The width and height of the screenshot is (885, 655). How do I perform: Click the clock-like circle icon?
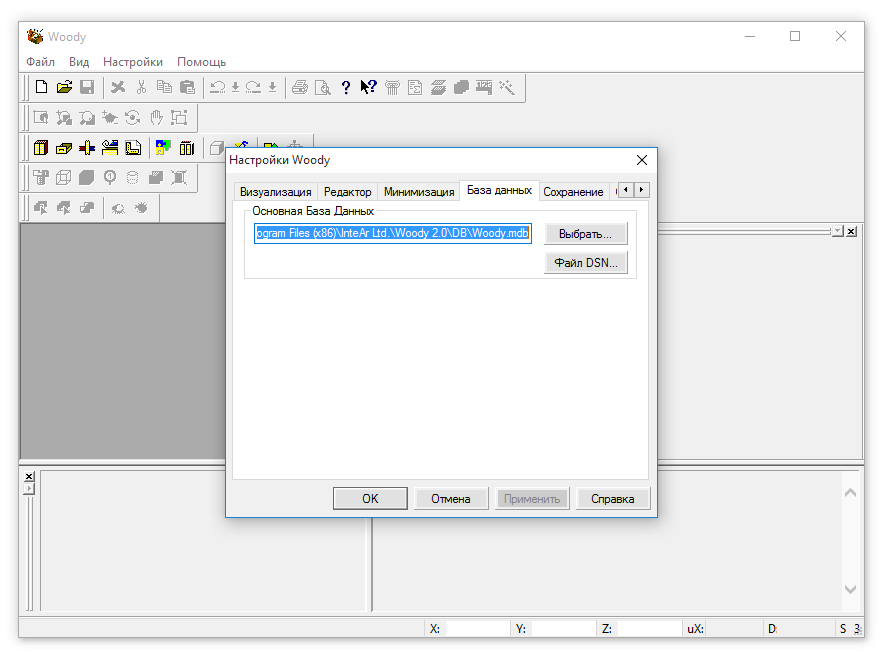tap(109, 178)
